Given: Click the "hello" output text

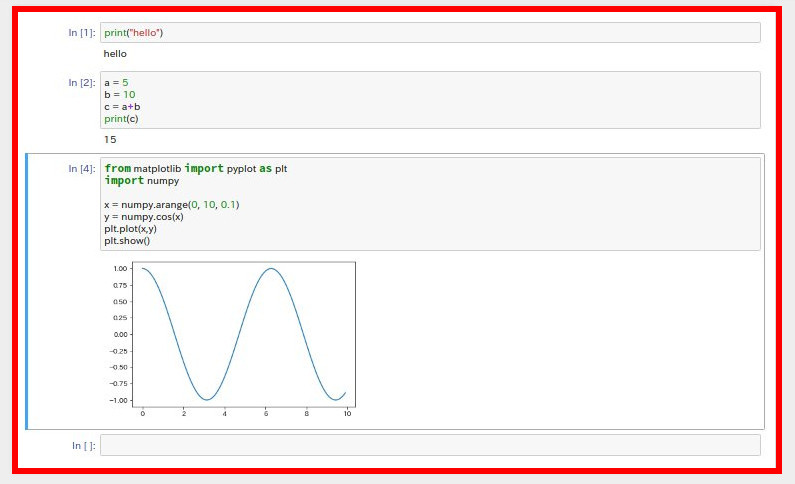Looking at the screenshot, I should [x=115, y=54].
